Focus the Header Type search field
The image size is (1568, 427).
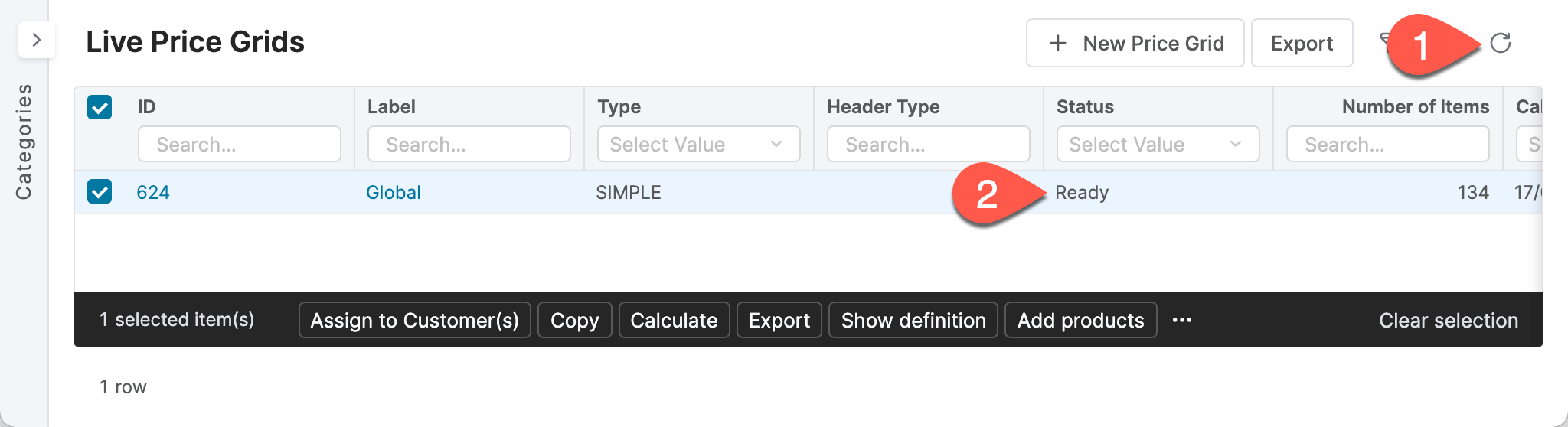pyautogui.click(x=928, y=144)
